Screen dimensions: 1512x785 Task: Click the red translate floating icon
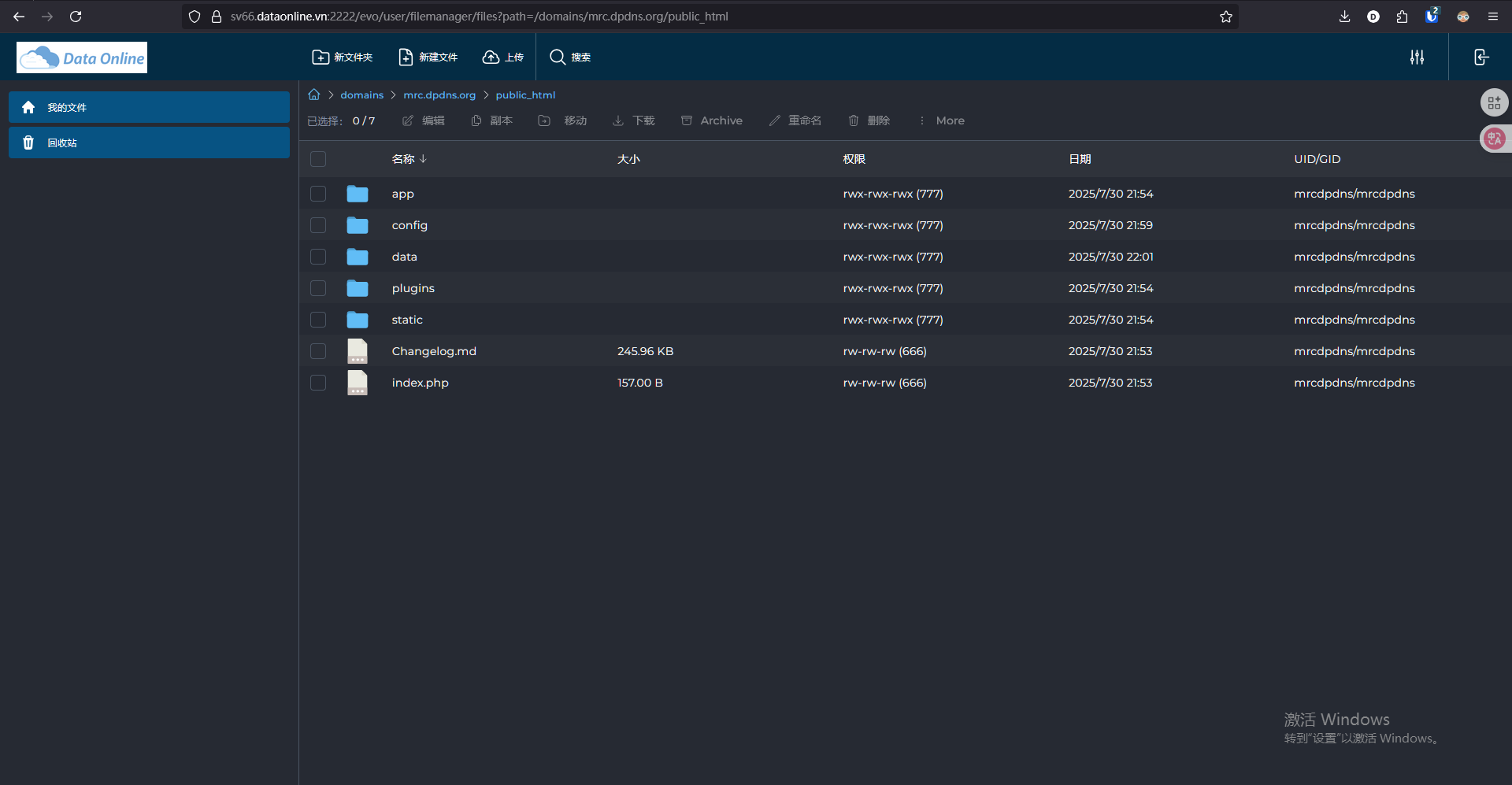click(x=1494, y=139)
